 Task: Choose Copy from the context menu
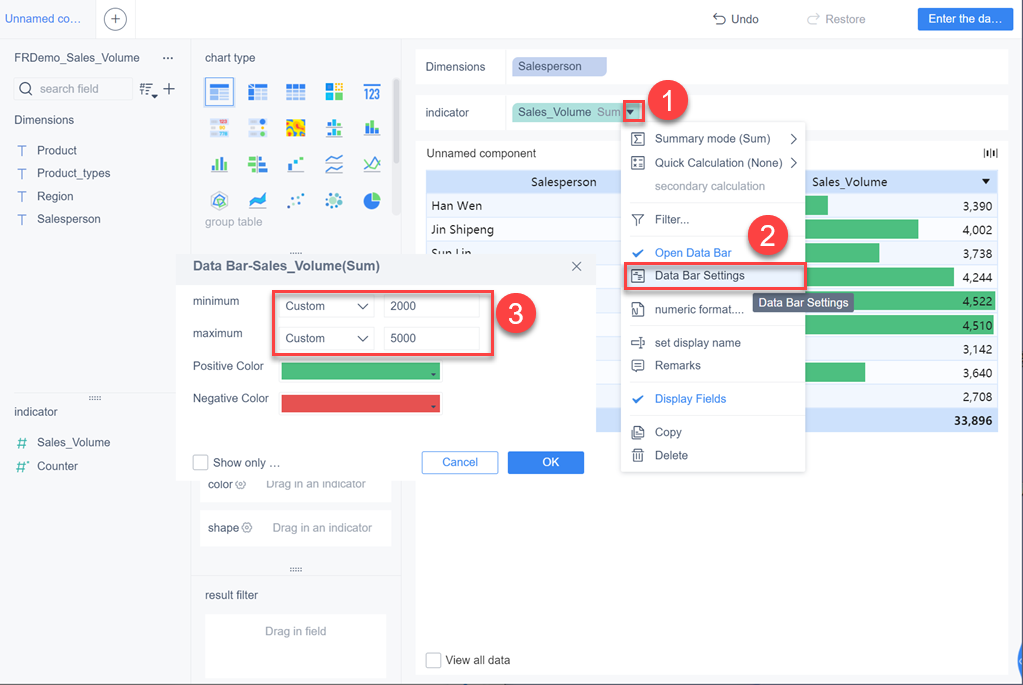click(x=713, y=433)
